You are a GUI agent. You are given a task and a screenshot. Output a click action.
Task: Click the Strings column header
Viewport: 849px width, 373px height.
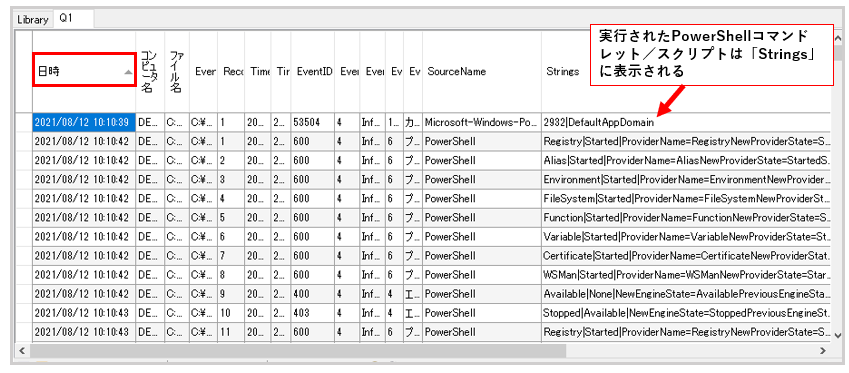click(563, 71)
